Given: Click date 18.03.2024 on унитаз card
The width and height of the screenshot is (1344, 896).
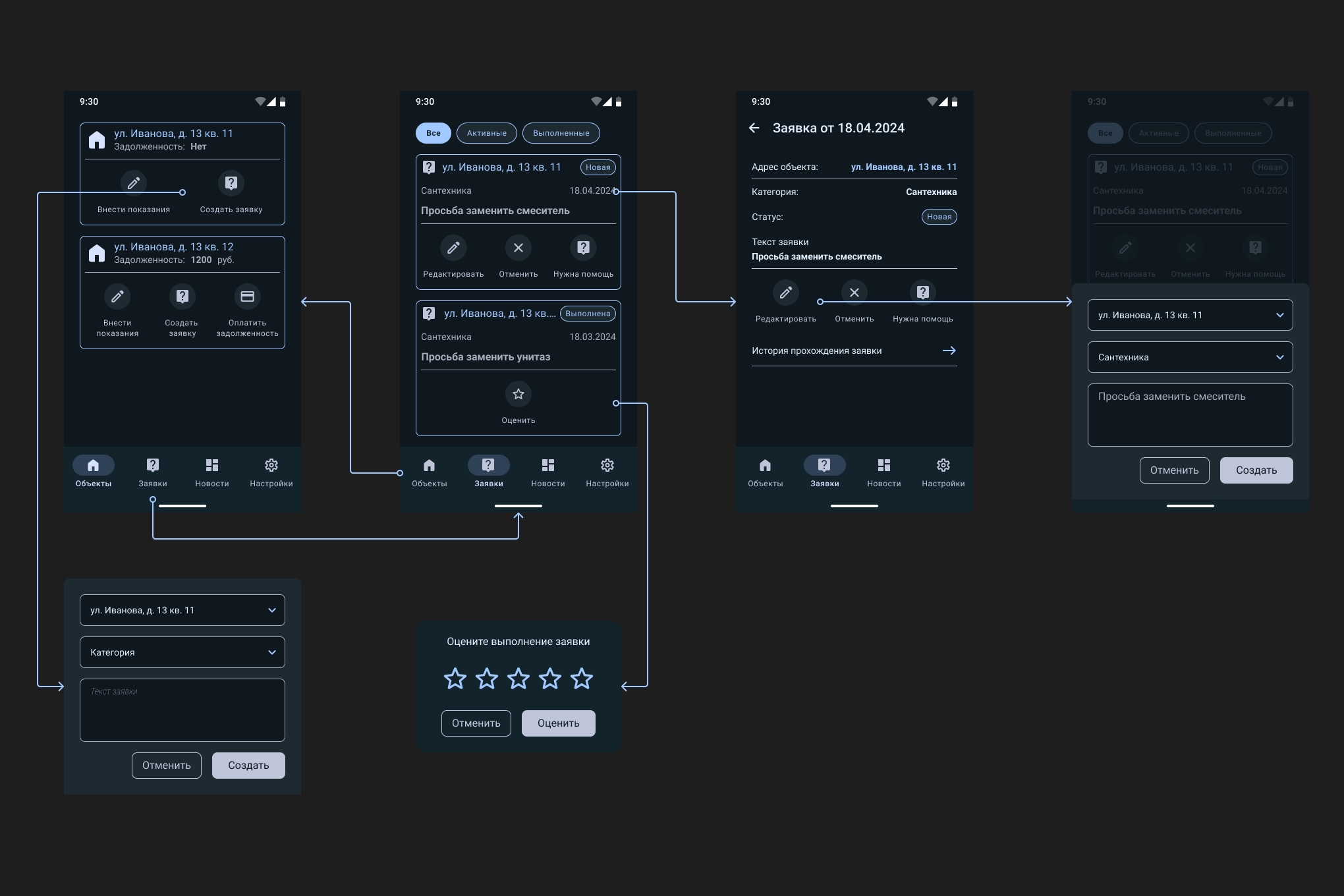Looking at the screenshot, I should point(592,337).
